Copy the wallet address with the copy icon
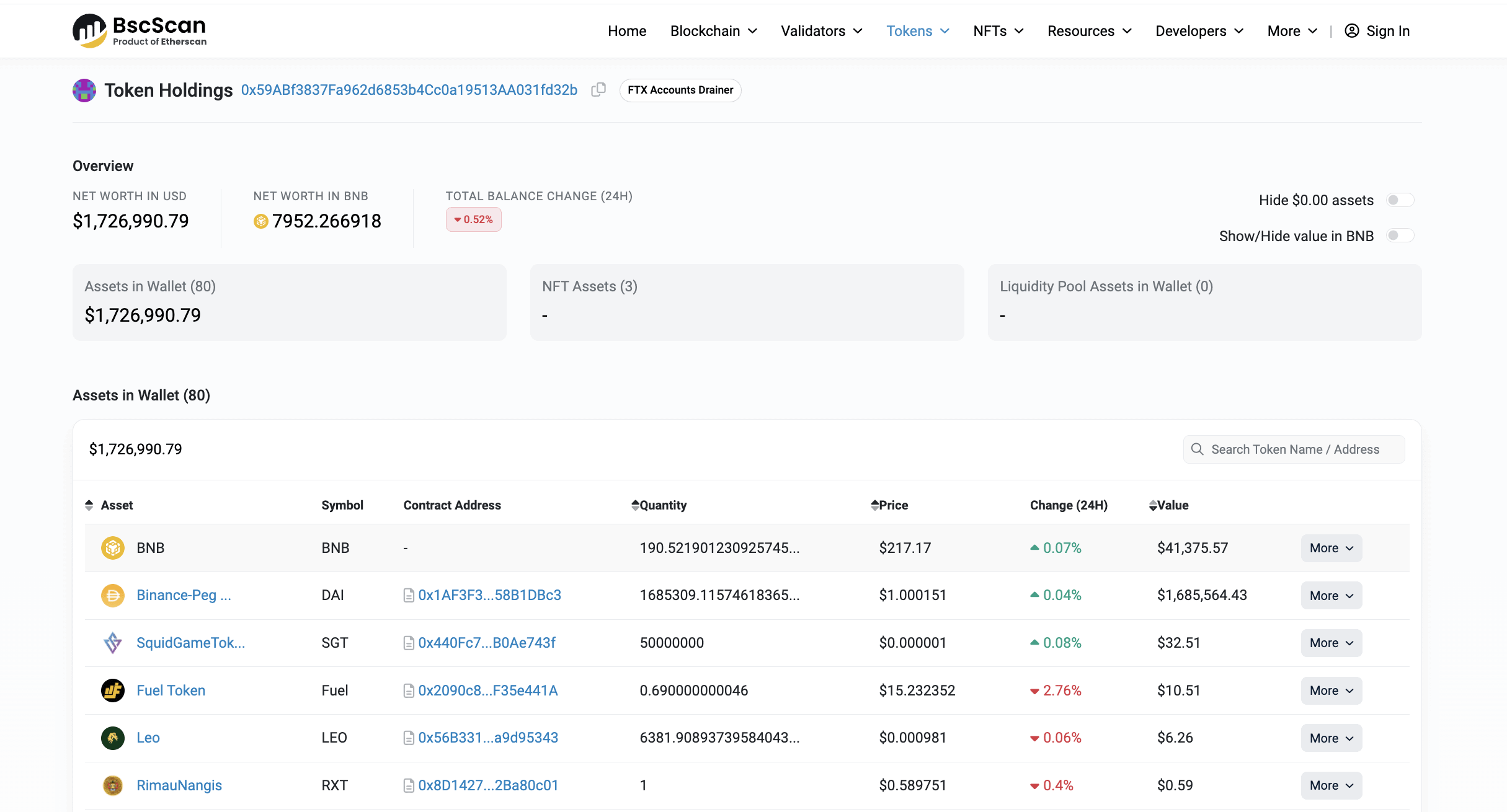 [x=598, y=90]
